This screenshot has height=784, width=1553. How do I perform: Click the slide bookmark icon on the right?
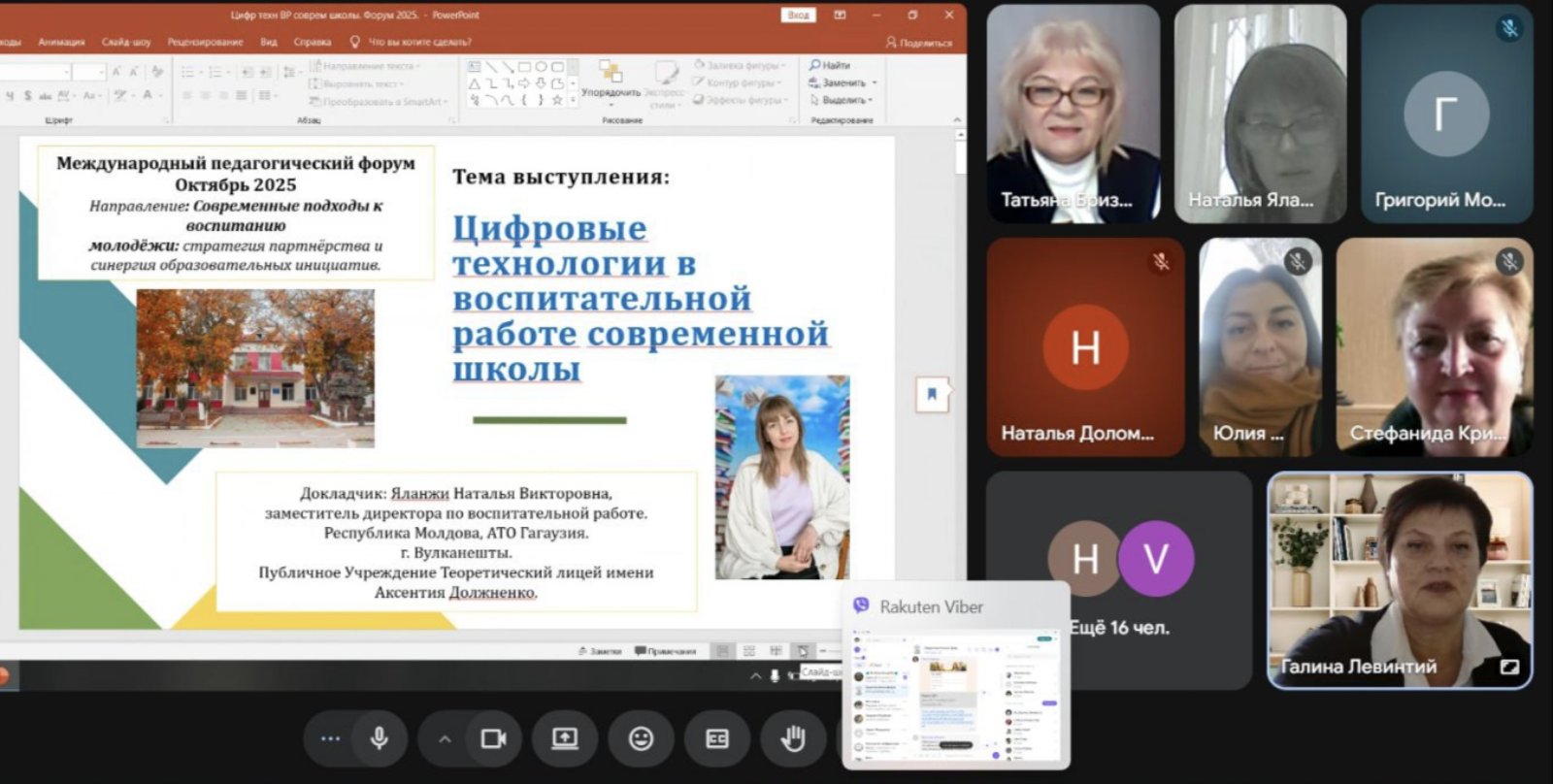932,394
